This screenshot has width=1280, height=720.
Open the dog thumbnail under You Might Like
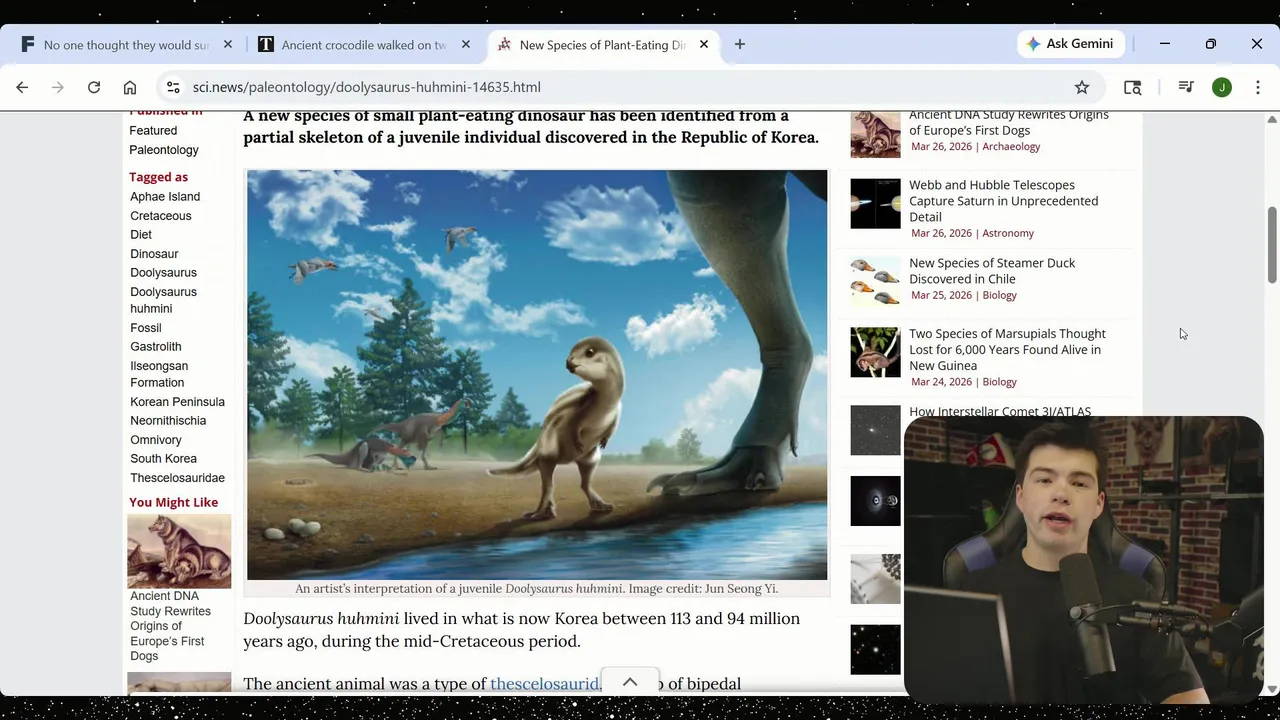179,551
